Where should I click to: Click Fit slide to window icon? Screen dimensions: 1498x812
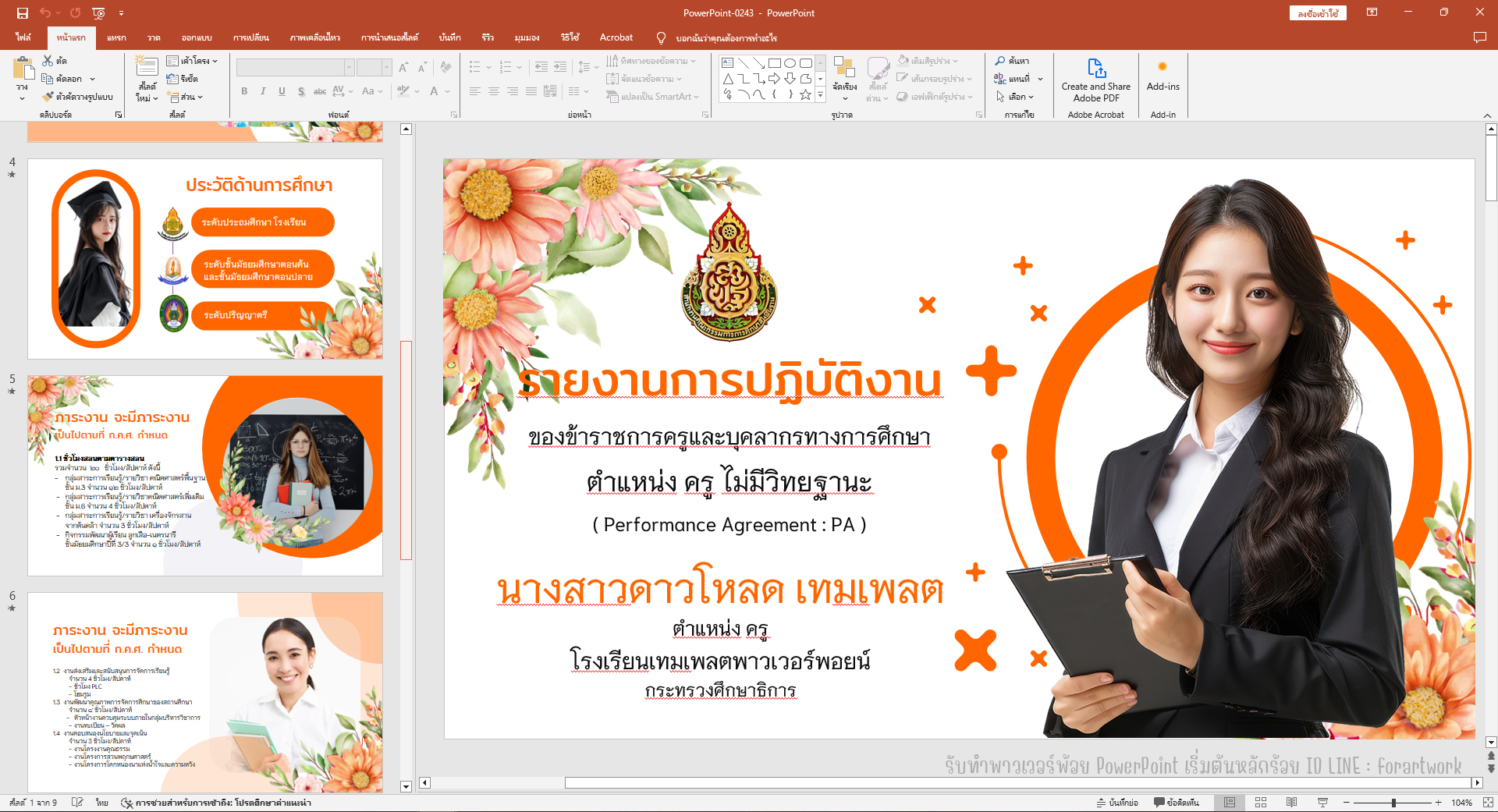(x=1488, y=803)
